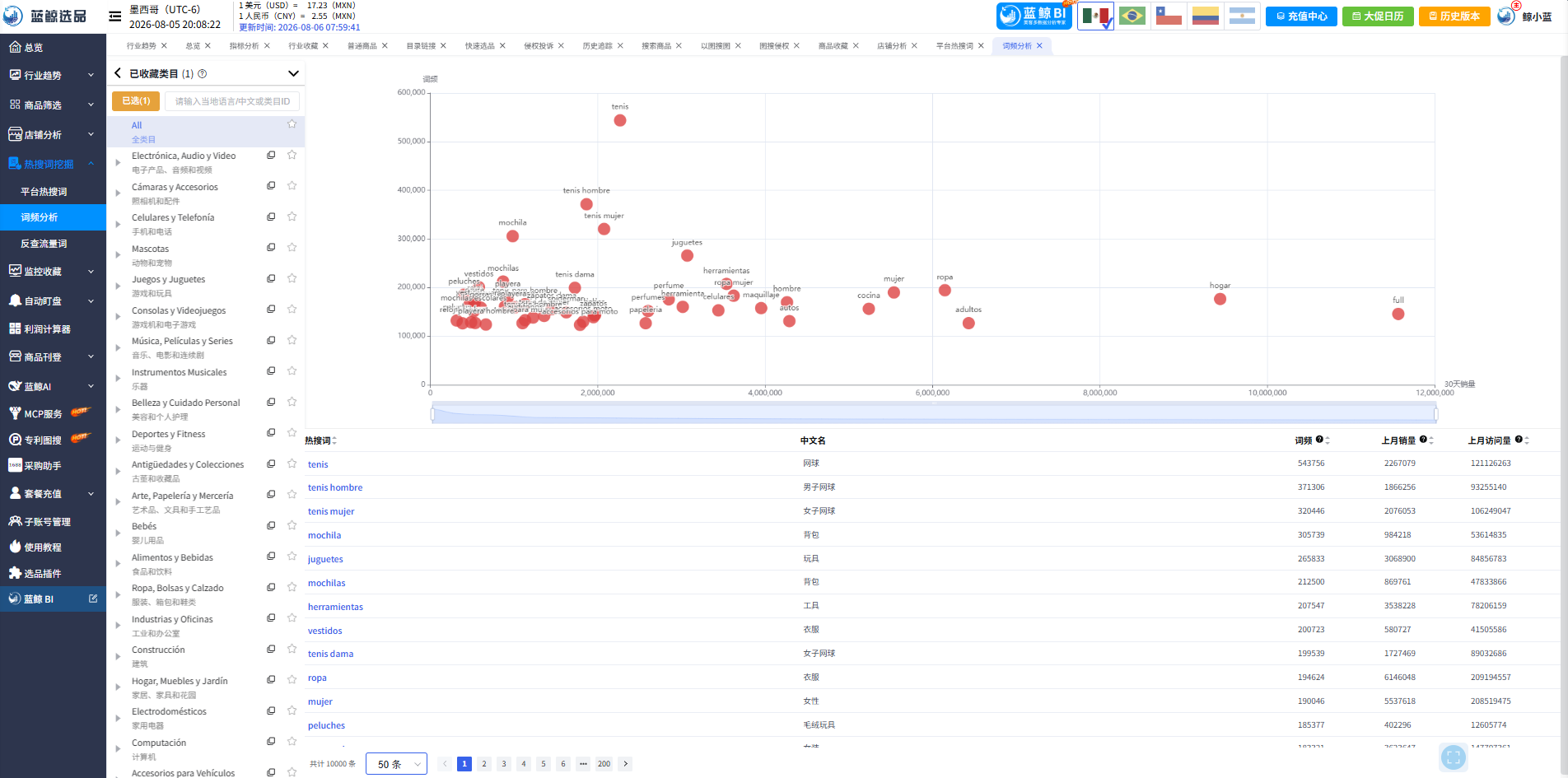The width and height of the screenshot is (1568, 778).
Task: Show help tooltip for 上月销量 column
Action: [x=1423, y=440]
